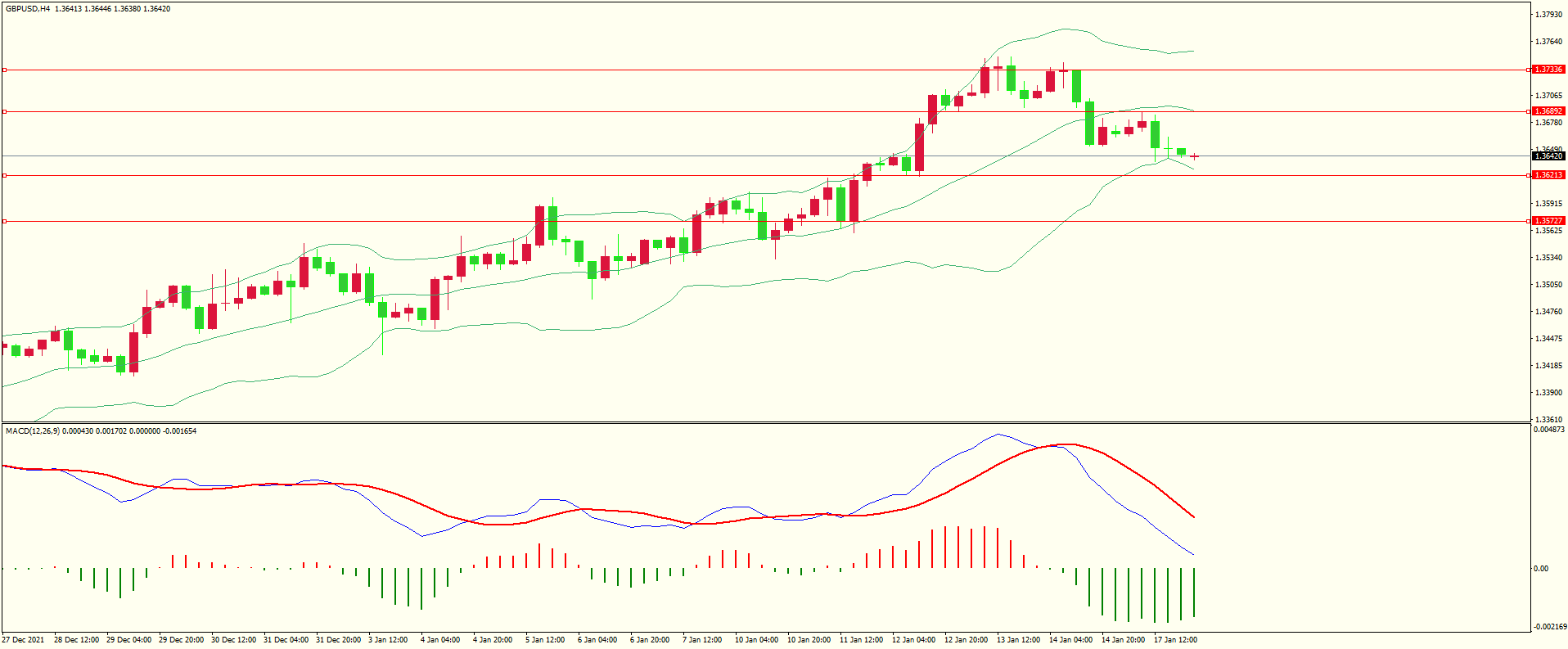Select the 17 Jan 12:00 time label
The width and height of the screenshot is (1568, 649).
pyautogui.click(x=1175, y=640)
